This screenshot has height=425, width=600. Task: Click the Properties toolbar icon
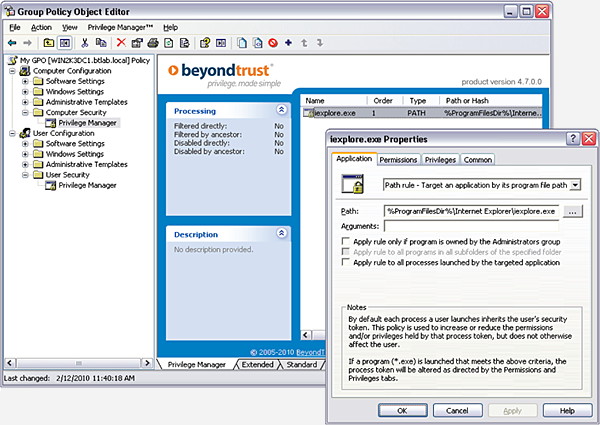click(137, 43)
